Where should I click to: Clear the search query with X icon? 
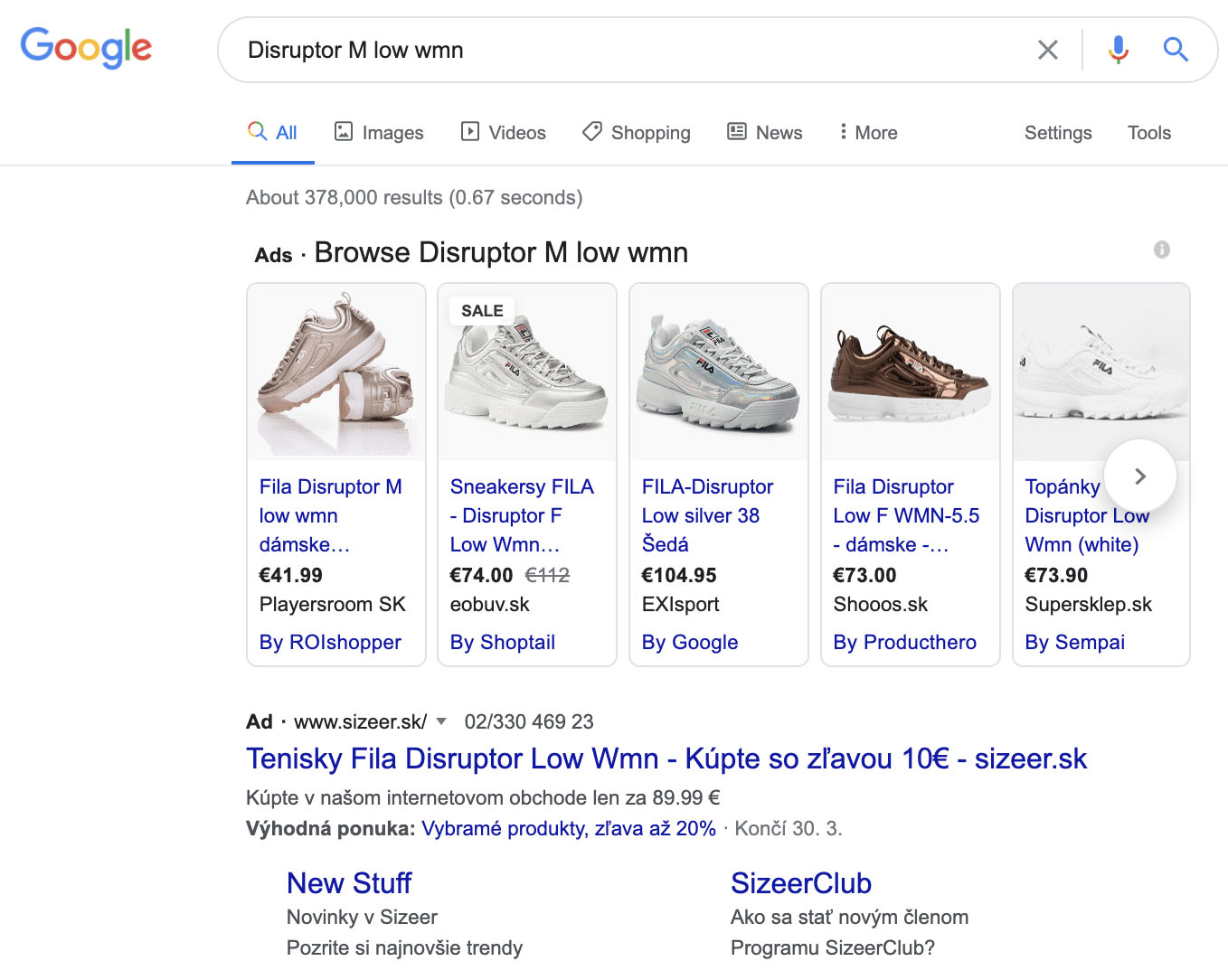tap(1047, 50)
